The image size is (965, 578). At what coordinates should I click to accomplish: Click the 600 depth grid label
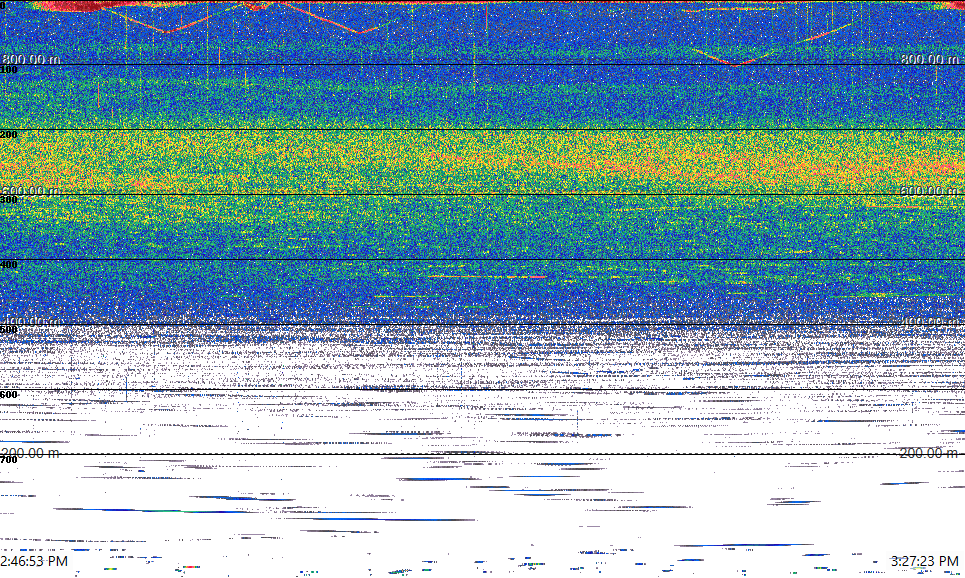pos(9,395)
